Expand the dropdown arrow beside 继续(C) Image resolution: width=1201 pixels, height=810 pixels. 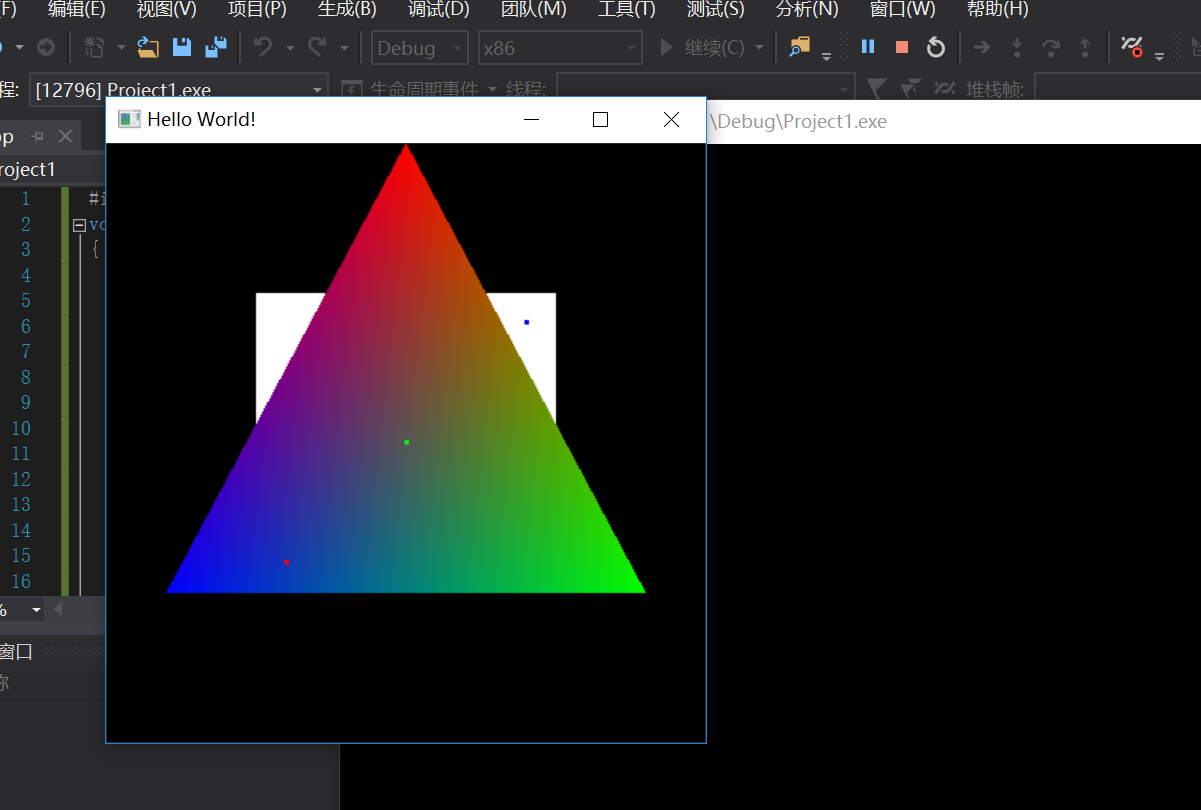point(760,48)
